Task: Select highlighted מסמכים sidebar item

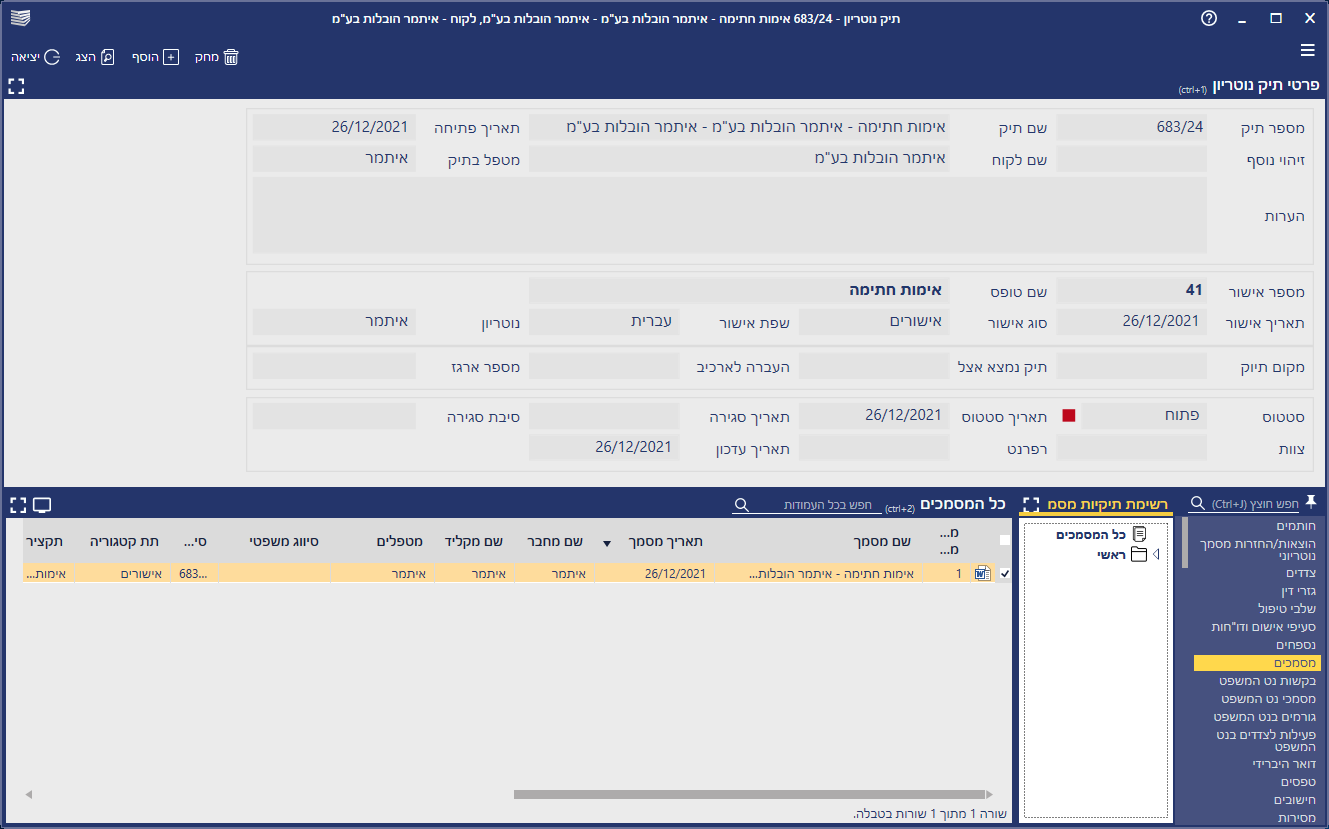Action: pos(1257,662)
